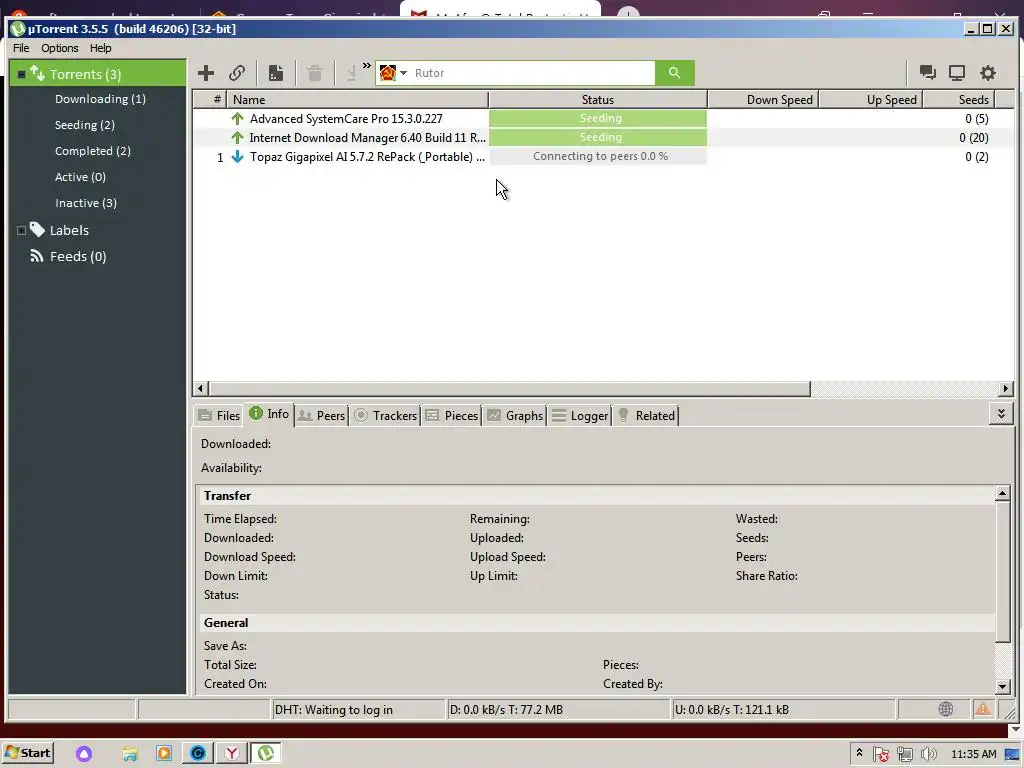Click Seeding progress bar for Advanced SystemCare
The image size is (1024, 768).
point(598,118)
